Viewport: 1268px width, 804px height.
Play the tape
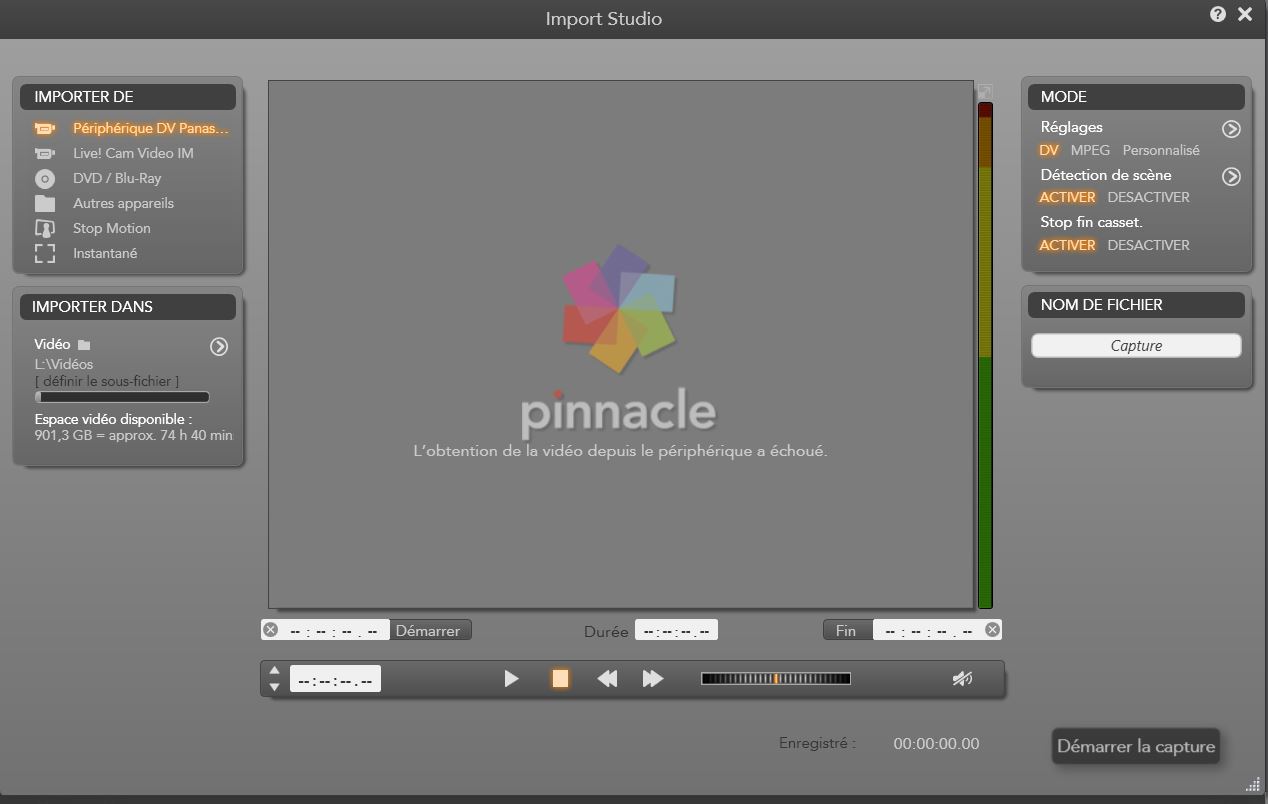511,679
